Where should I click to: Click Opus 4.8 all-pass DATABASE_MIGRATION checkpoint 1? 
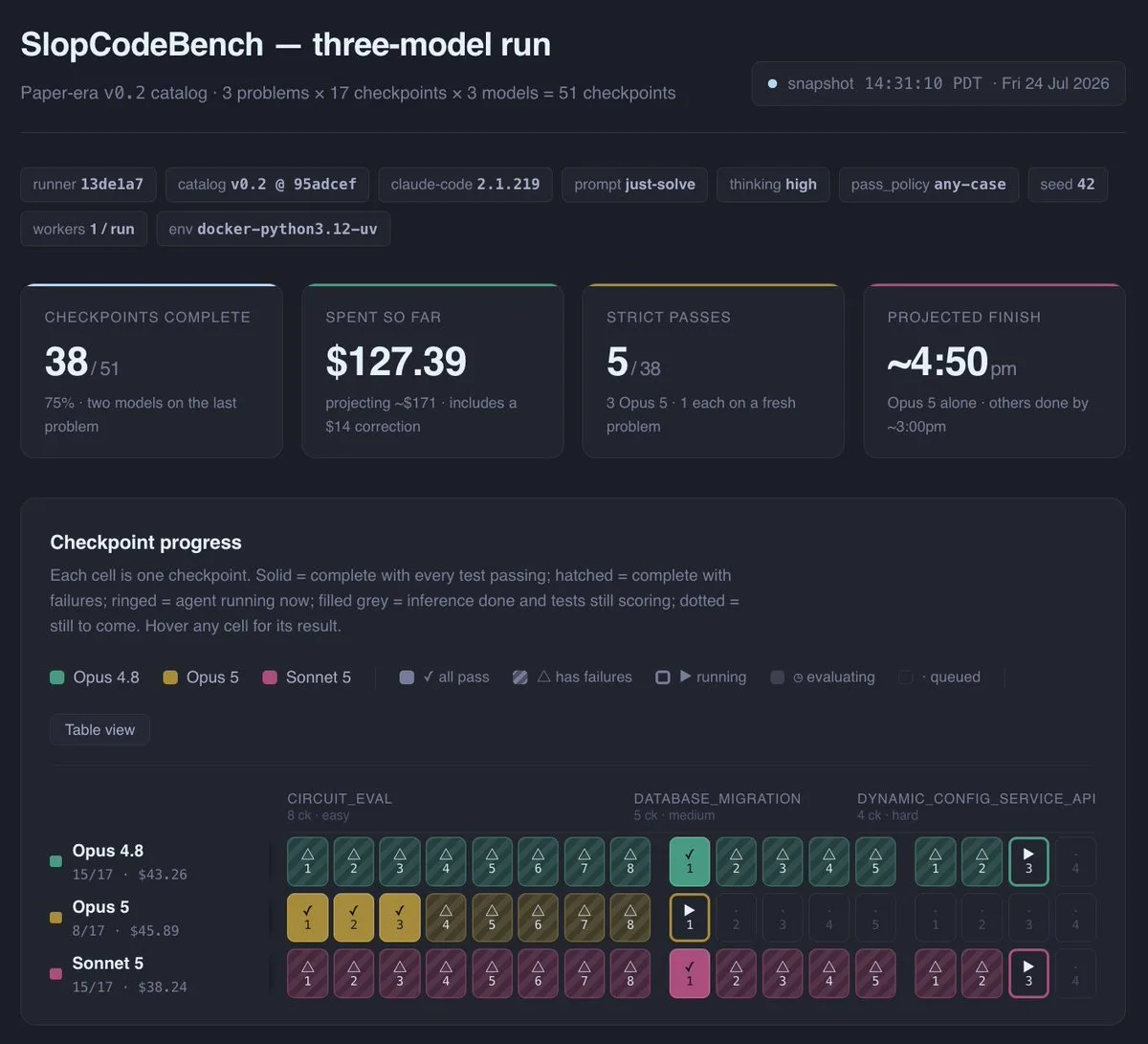690,861
